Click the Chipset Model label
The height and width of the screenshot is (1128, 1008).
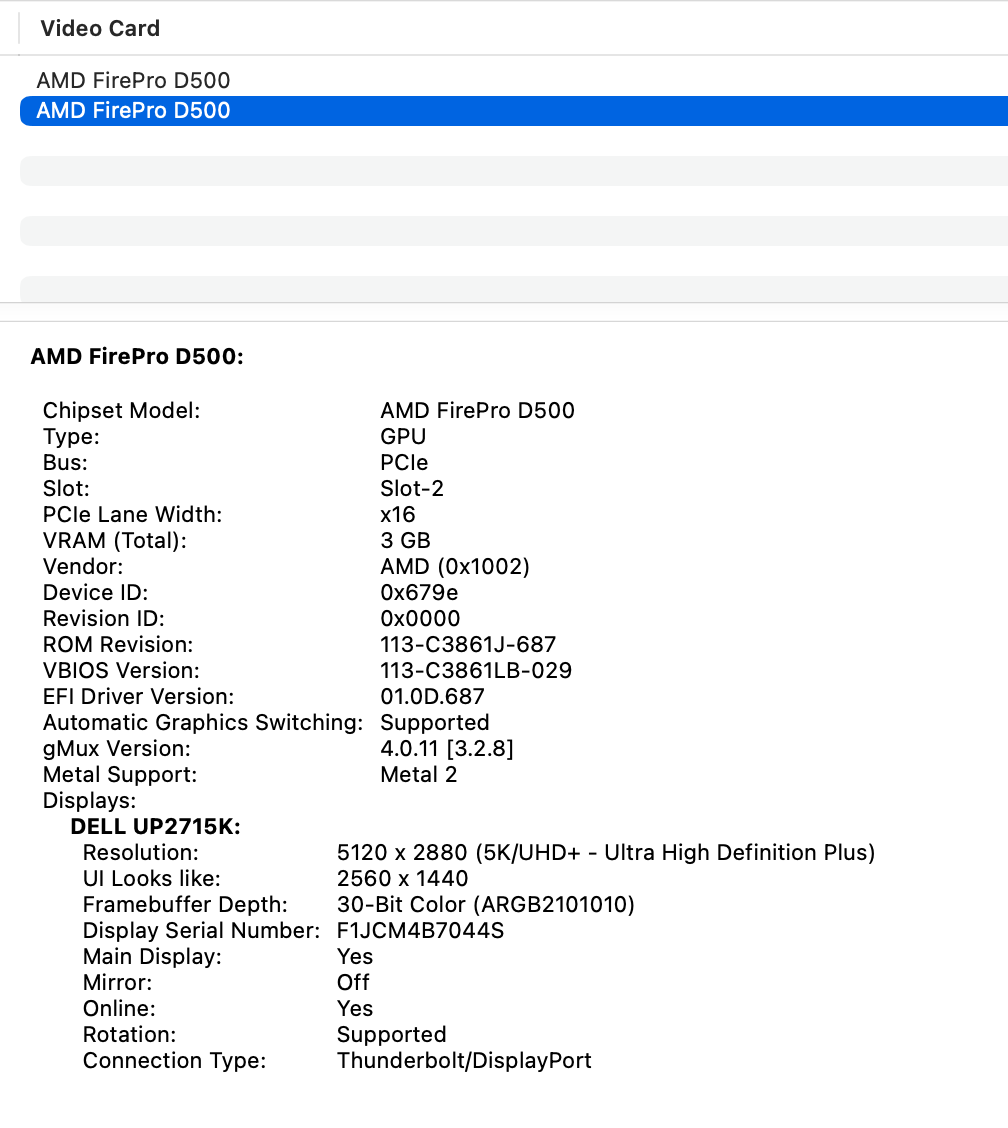click(122, 411)
